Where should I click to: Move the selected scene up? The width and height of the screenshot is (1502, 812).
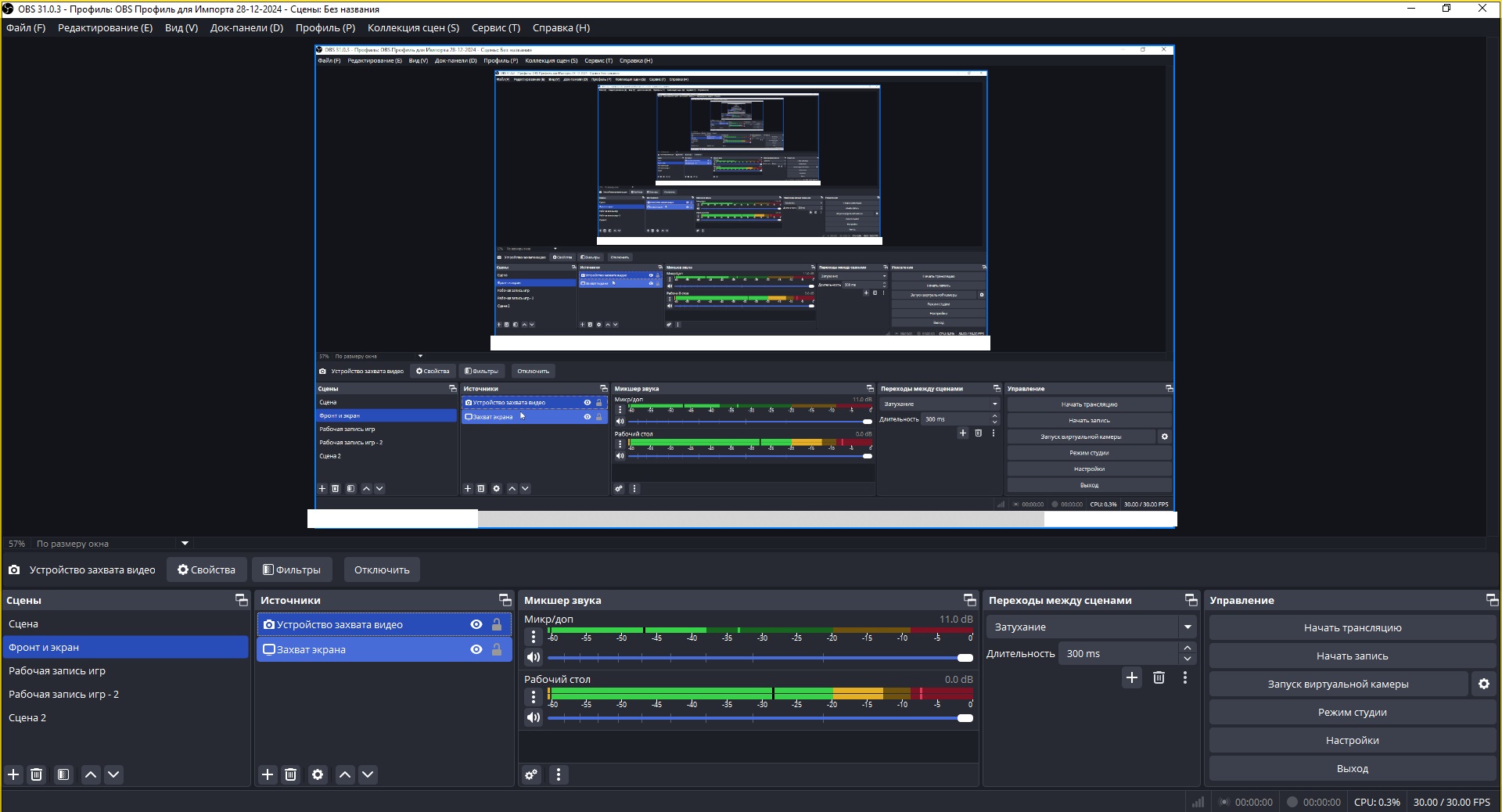pos(91,774)
